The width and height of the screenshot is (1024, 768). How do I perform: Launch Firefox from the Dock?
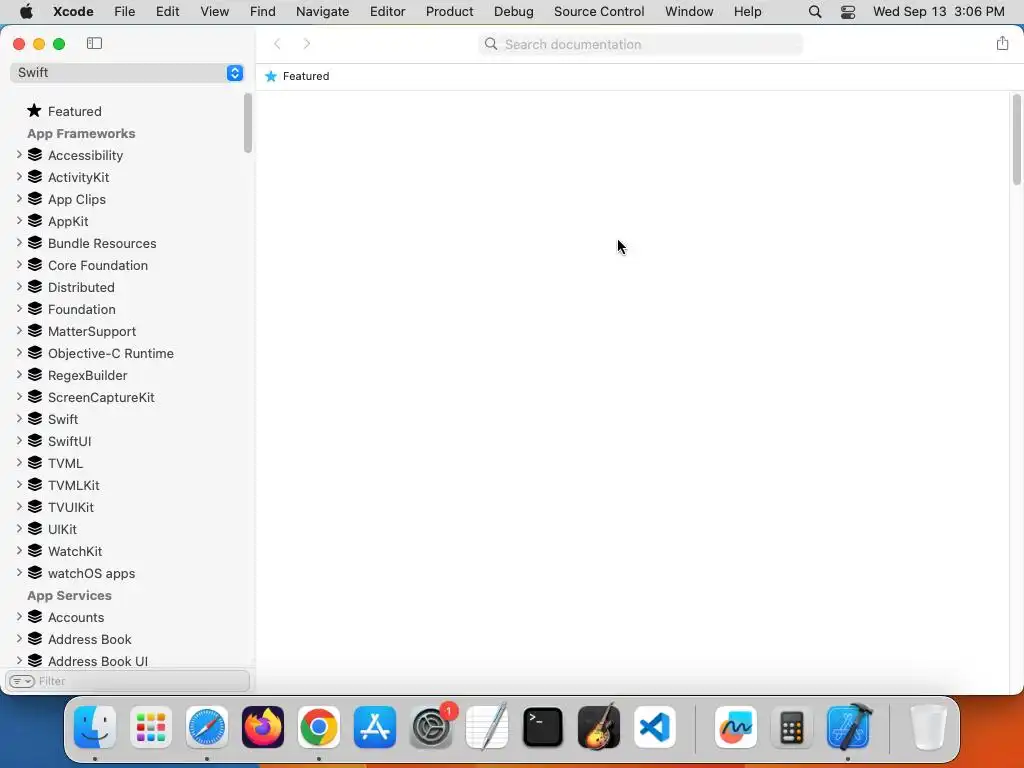(263, 727)
